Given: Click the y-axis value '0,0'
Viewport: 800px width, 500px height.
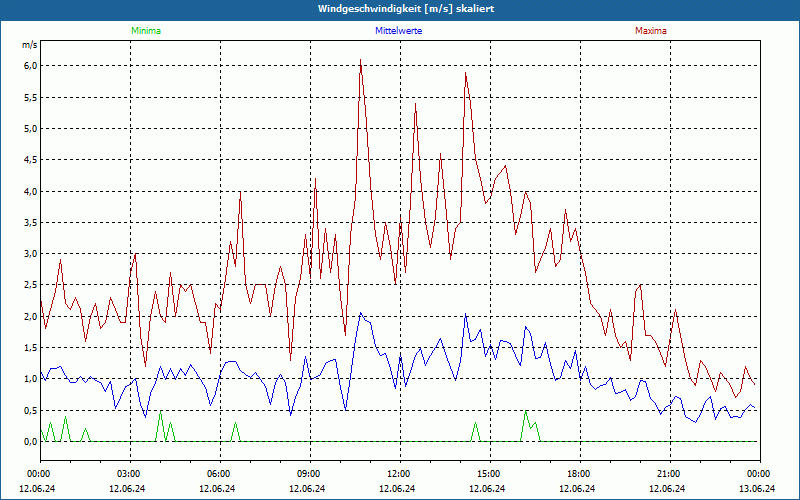Looking at the screenshot, I should pos(31,442).
